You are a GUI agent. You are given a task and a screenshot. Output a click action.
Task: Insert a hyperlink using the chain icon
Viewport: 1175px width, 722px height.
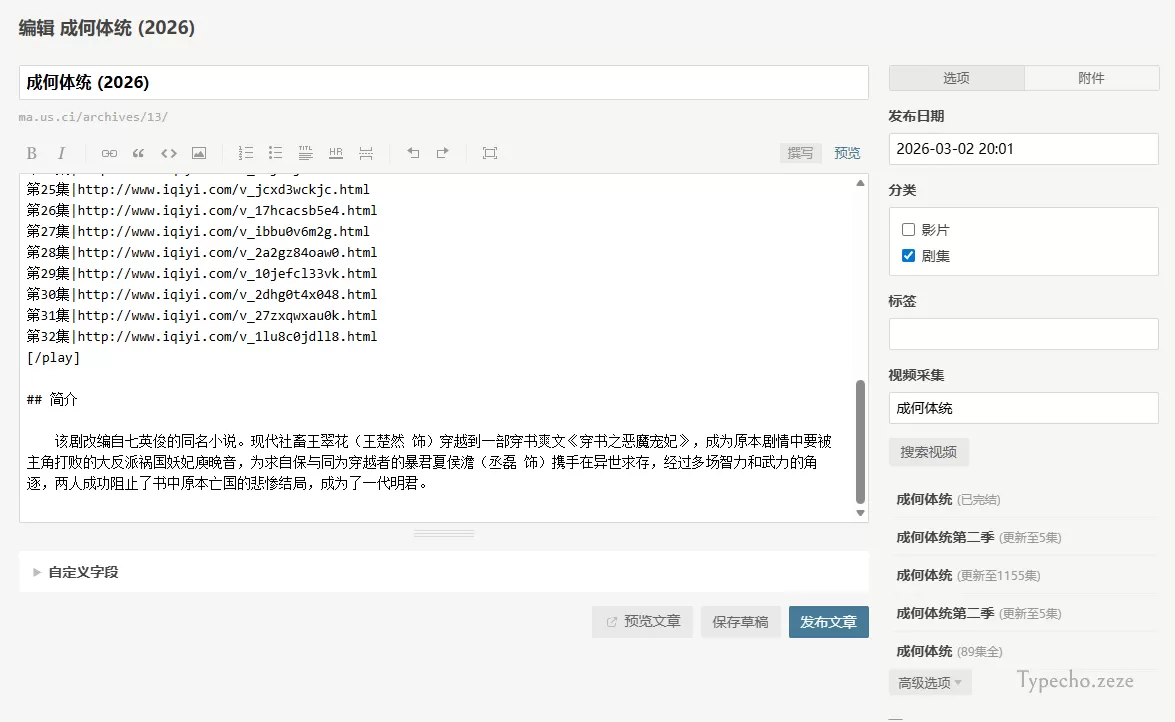click(x=109, y=153)
